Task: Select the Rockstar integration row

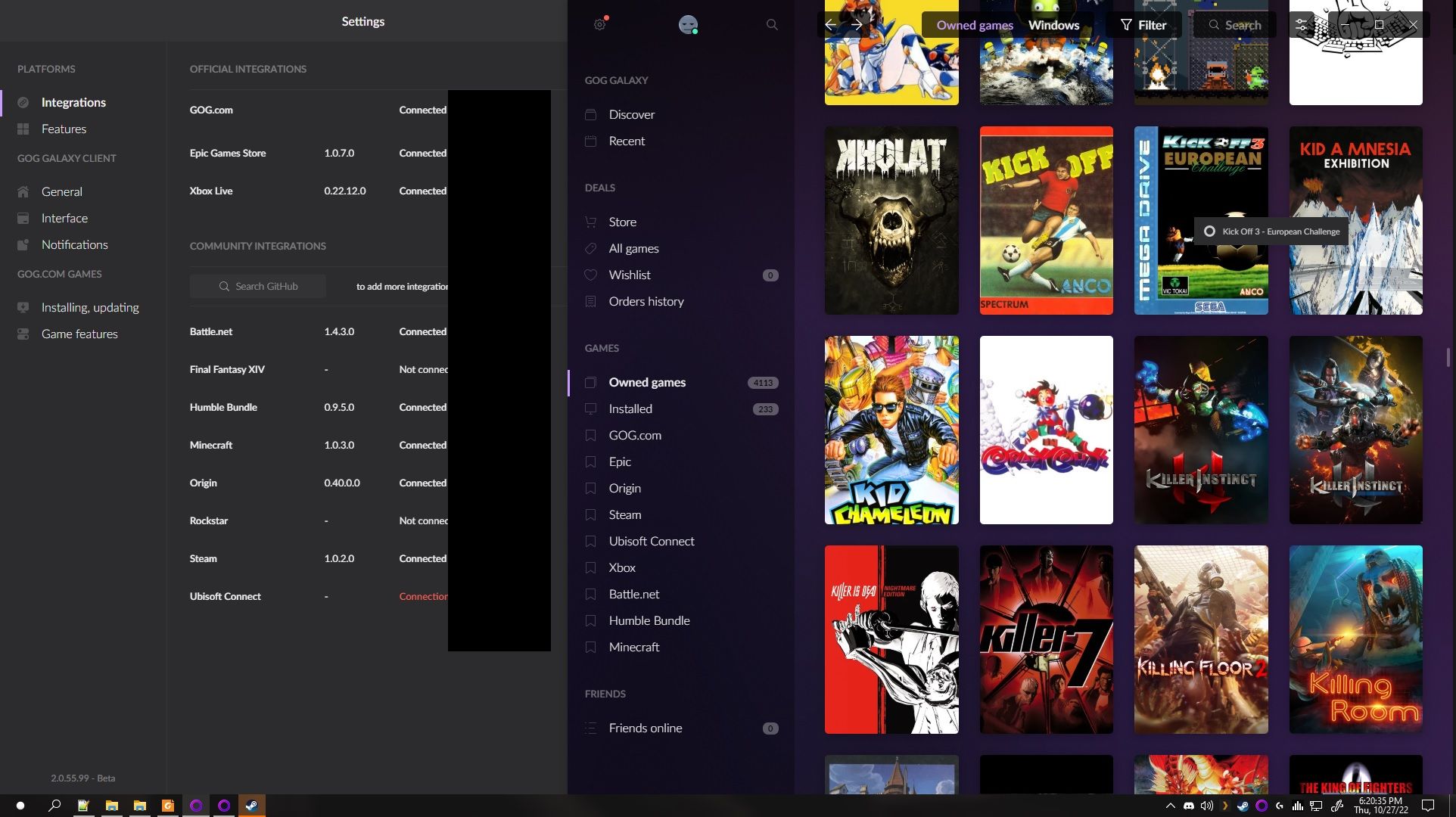Action: coord(318,520)
